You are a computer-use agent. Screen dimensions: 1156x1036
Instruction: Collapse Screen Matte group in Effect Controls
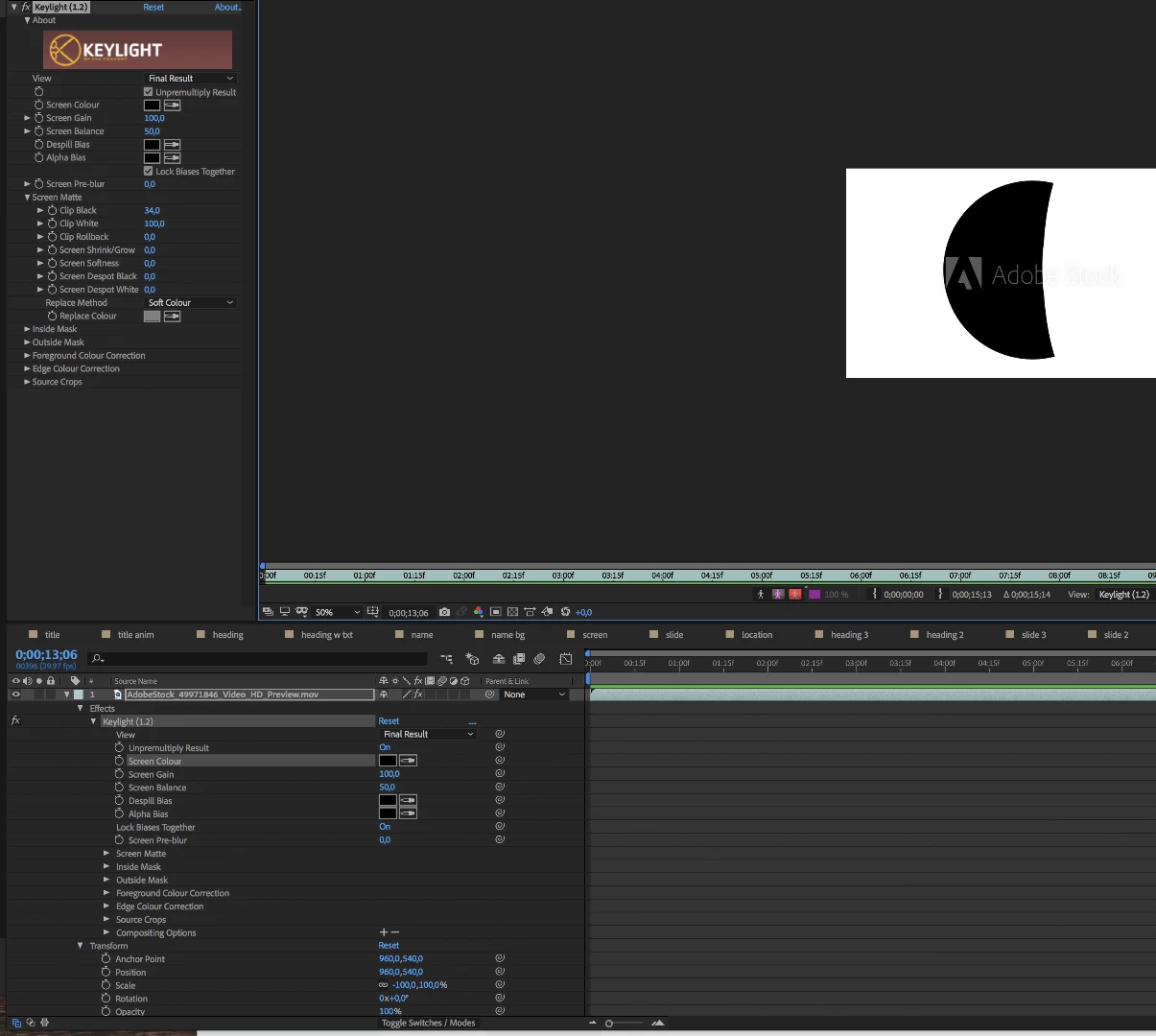(27, 198)
